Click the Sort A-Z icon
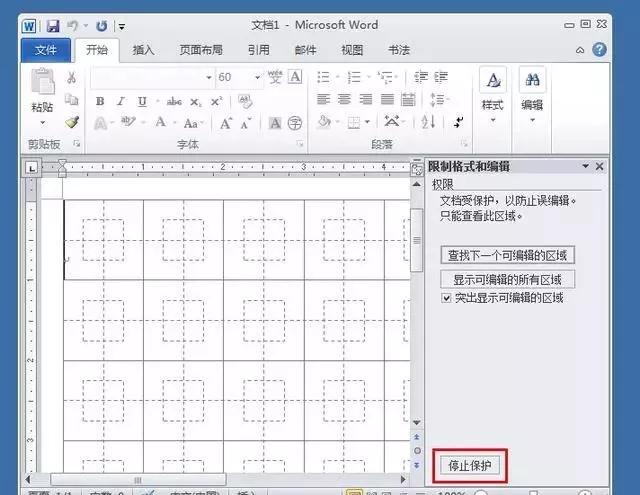Screen dimensions: 640x495 pyautogui.click(x=428, y=122)
